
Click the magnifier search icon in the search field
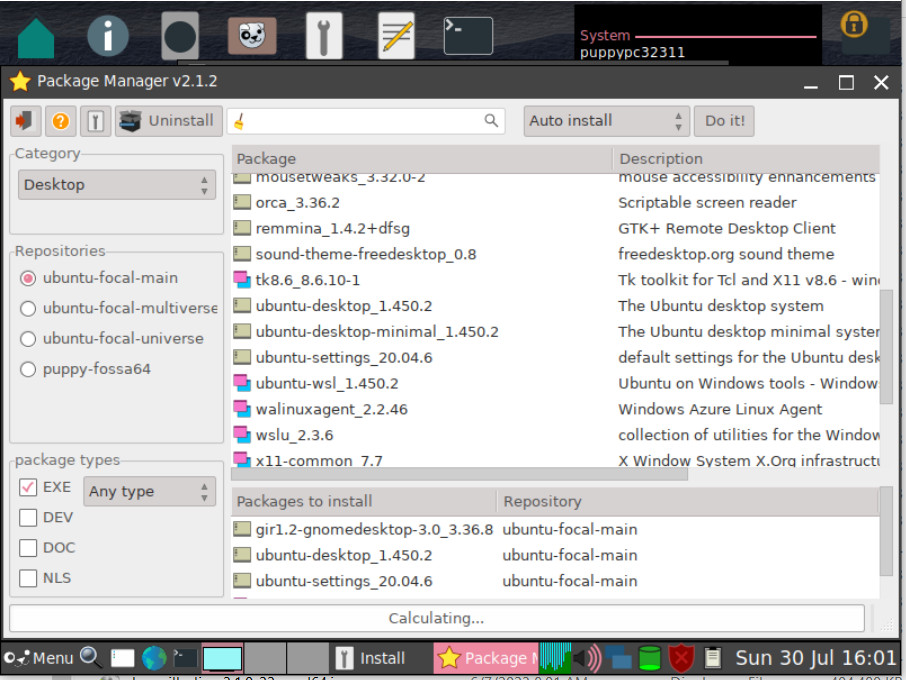coord(491,120)
